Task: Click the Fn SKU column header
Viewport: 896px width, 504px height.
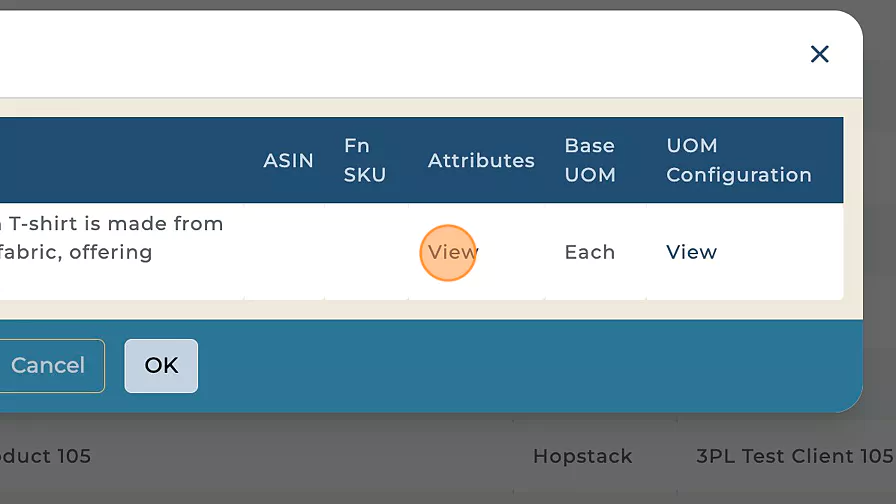Action: 364,160
